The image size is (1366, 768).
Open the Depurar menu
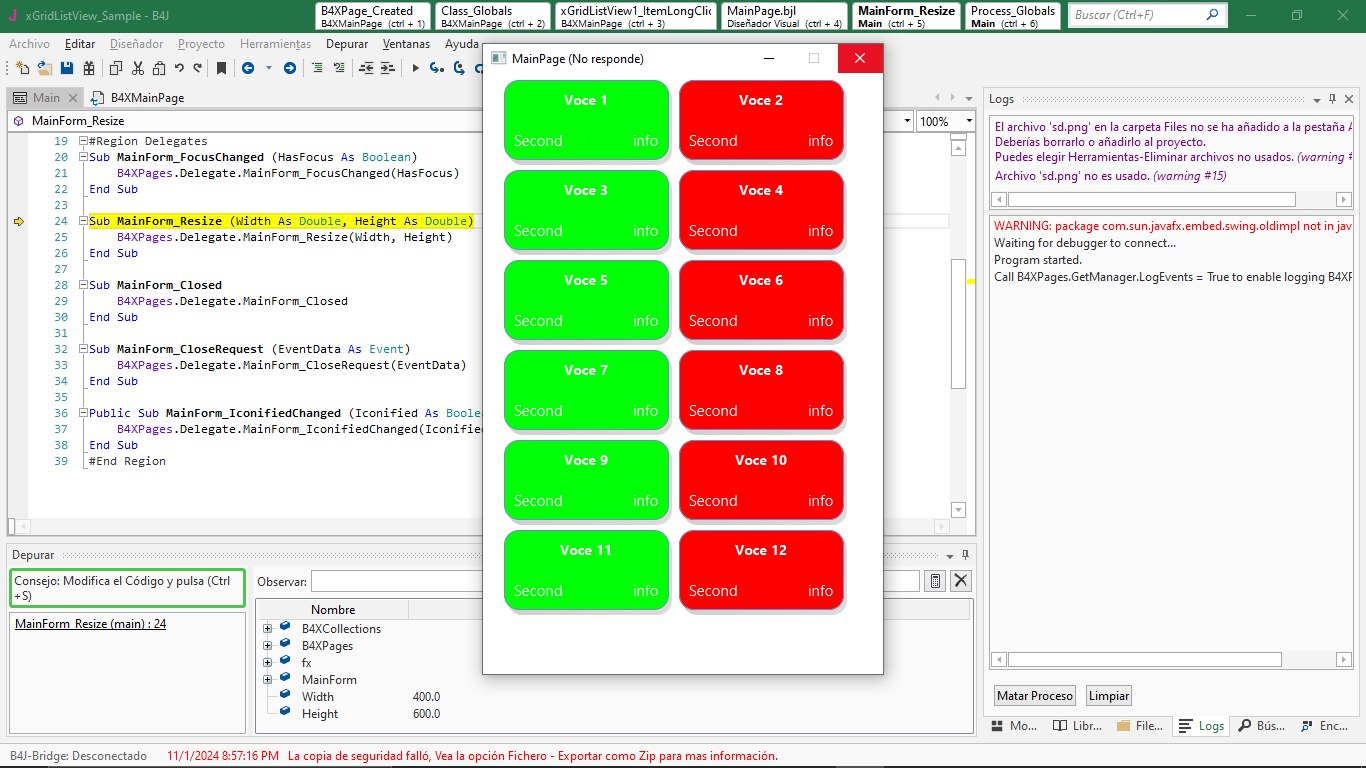coord(346,44)
